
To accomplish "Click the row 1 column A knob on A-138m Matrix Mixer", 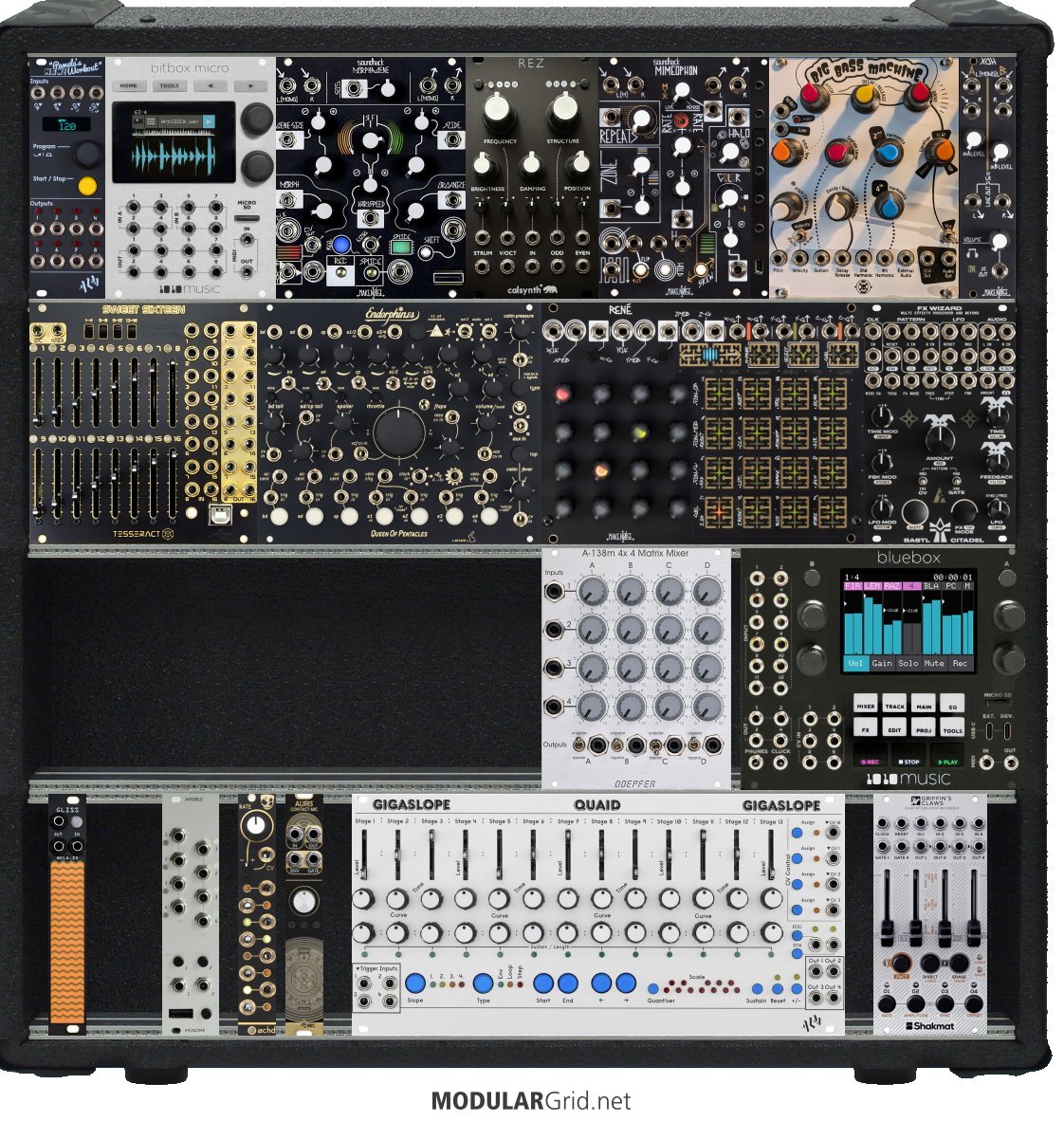I will pos(592,591).
